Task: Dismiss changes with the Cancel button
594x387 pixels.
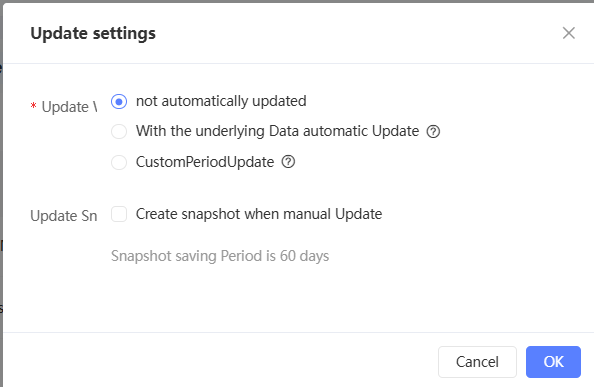Action: tap(477, 362)
